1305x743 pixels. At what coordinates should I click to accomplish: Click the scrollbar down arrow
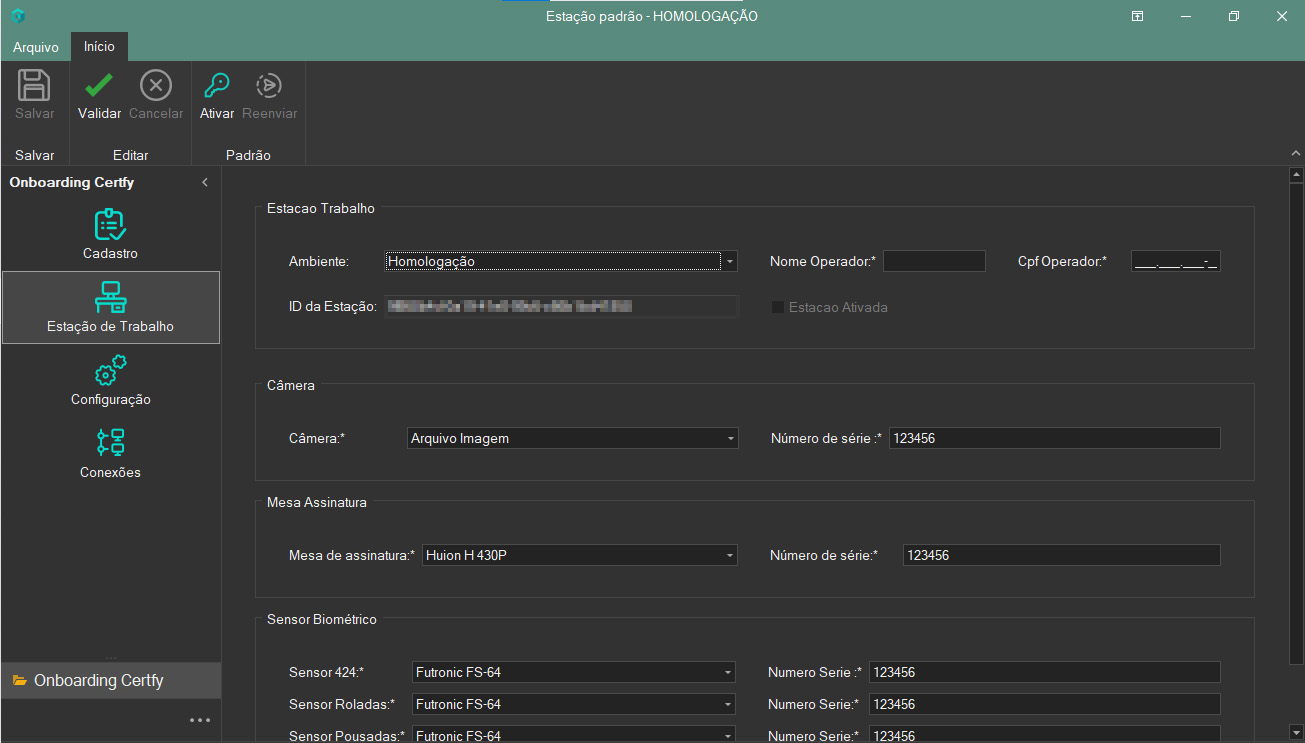pos(1296,731)
